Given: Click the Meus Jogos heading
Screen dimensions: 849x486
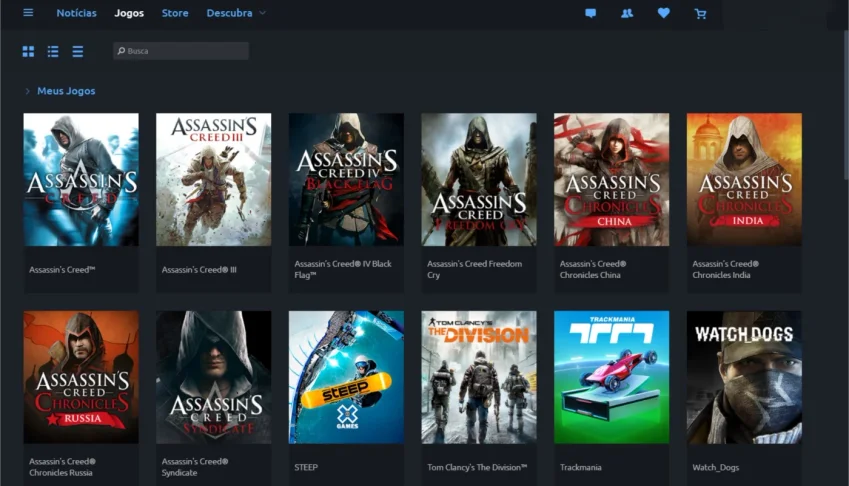Looking at the screenshot, I should pyautogui.click(x=66, y=91).
